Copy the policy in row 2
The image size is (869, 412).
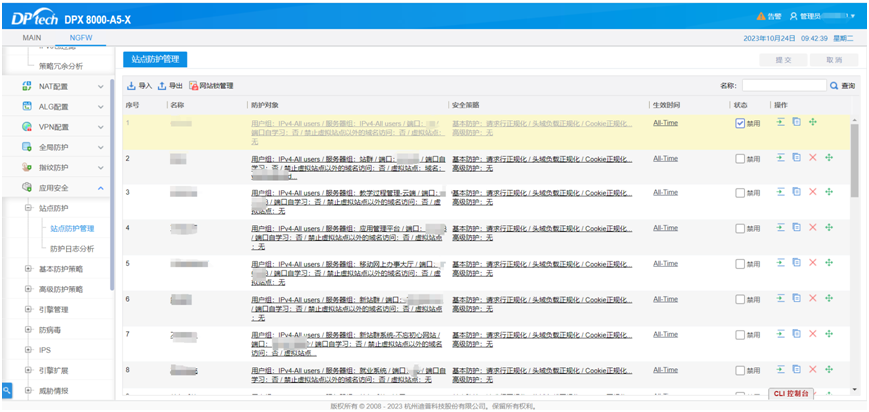click(796, 157)
